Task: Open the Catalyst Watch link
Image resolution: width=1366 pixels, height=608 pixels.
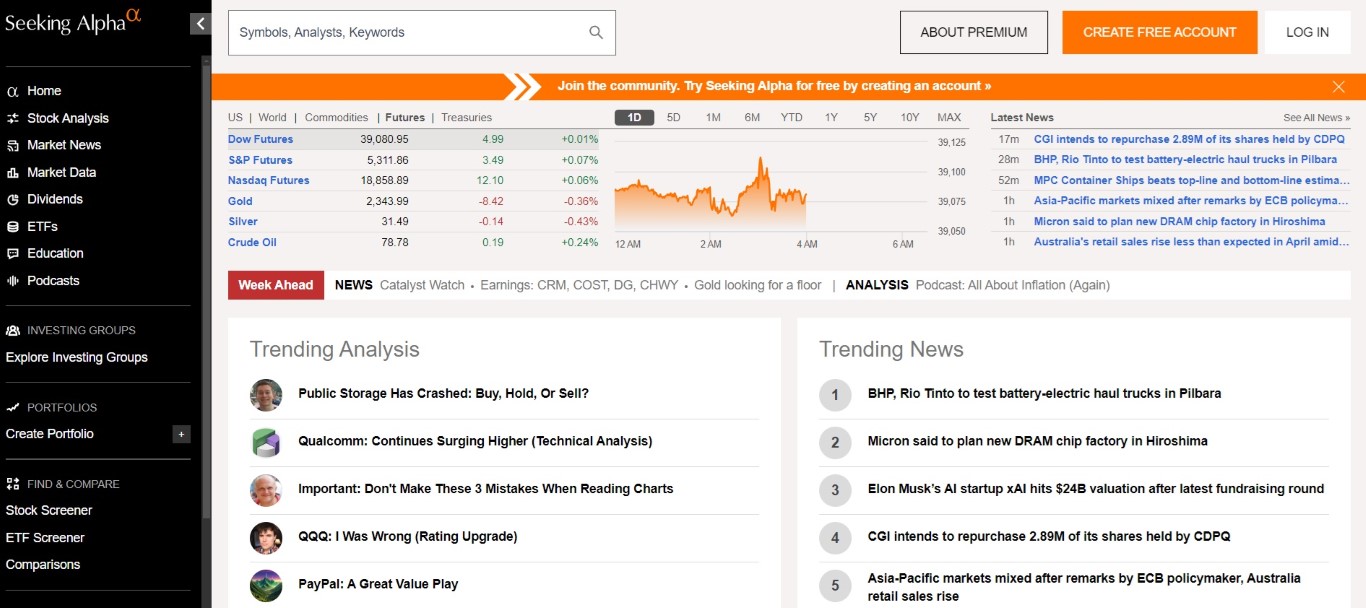Action: tap(422, 285)
